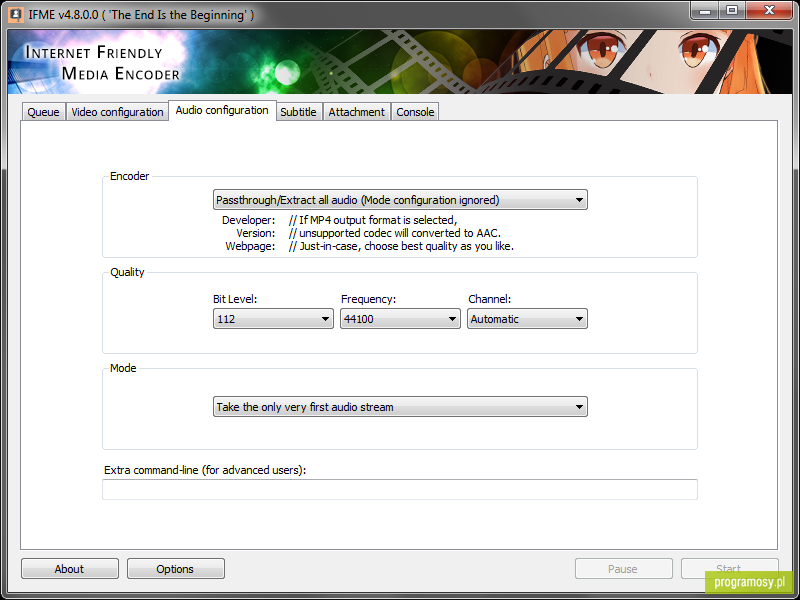Viewport: 800px width, 600px height.
Task: Open the audio Encoder dropdown
Action: 400,200
